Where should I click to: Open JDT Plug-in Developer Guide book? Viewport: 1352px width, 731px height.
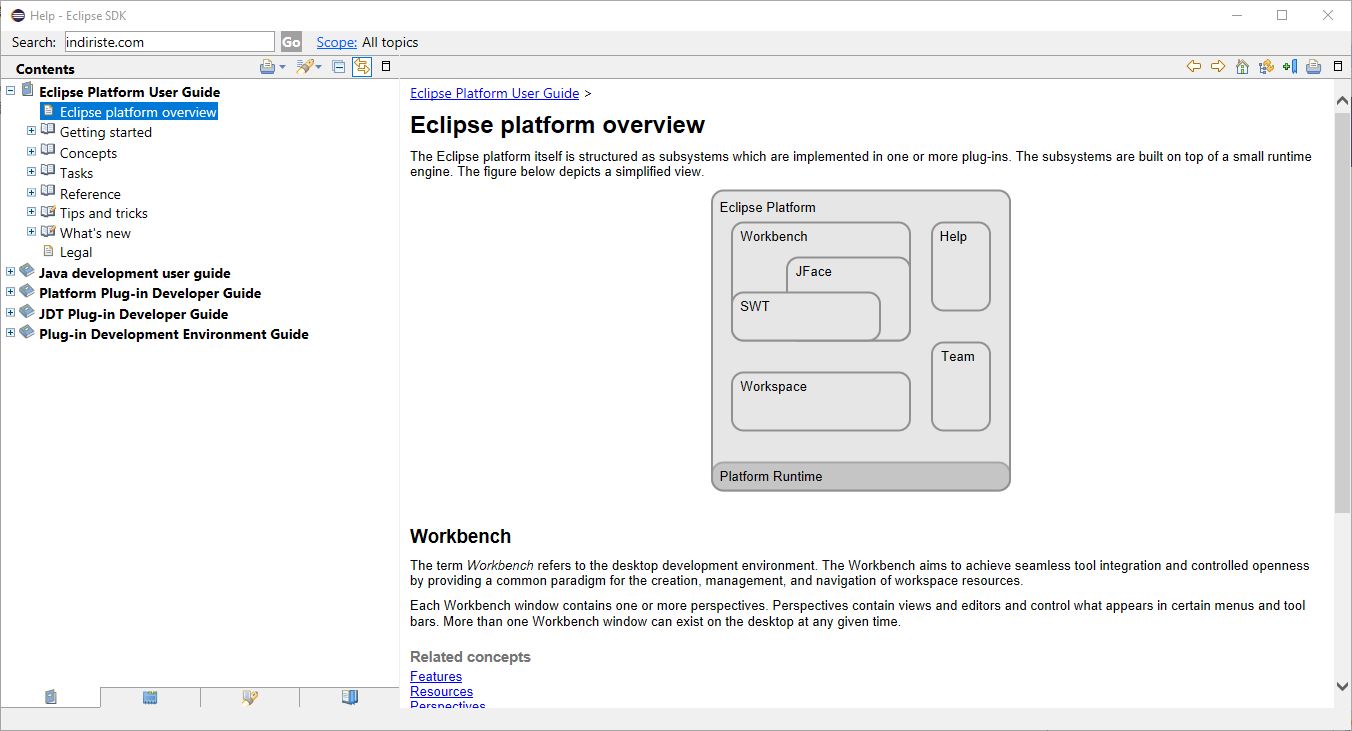tap(133, 314)
